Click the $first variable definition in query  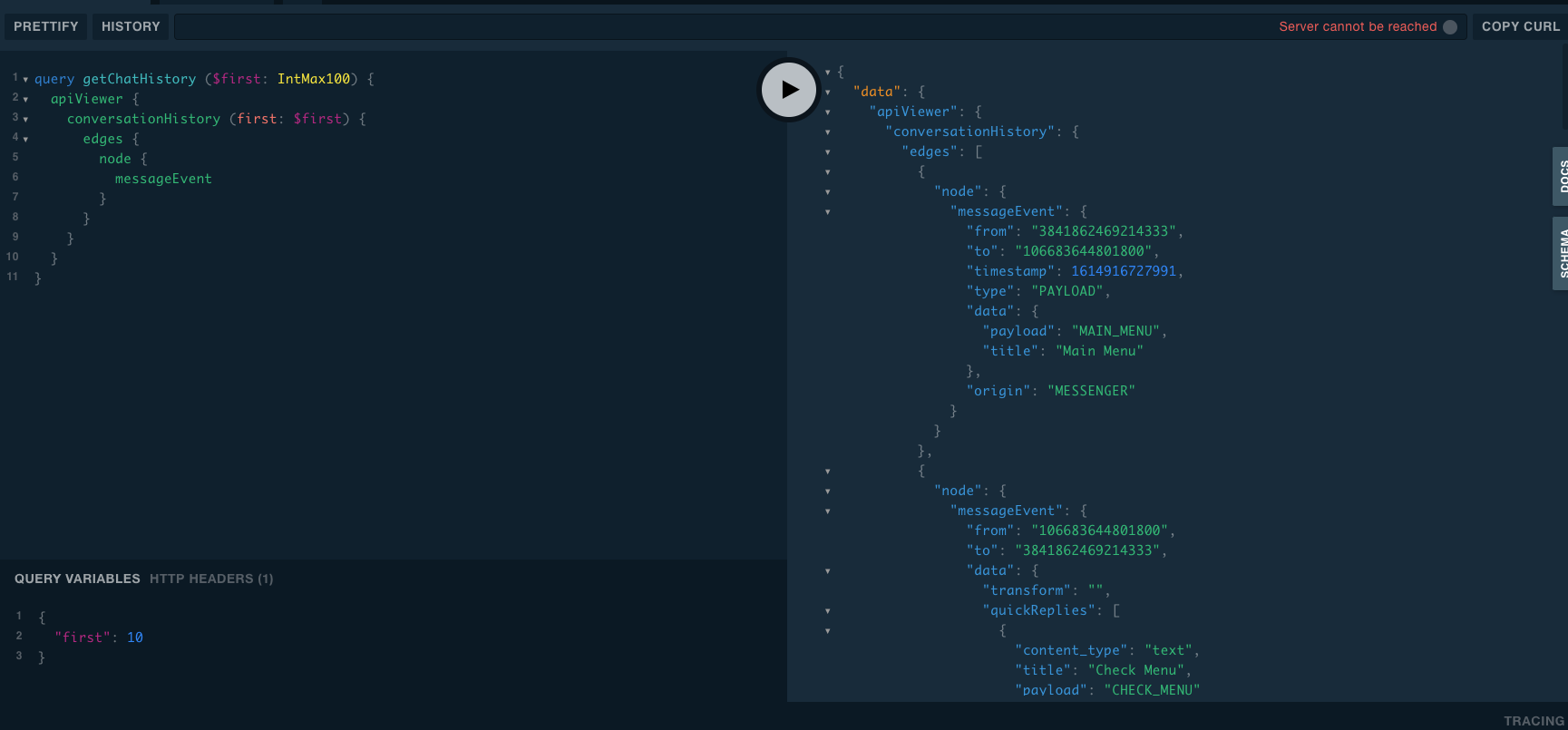point(236,79)
